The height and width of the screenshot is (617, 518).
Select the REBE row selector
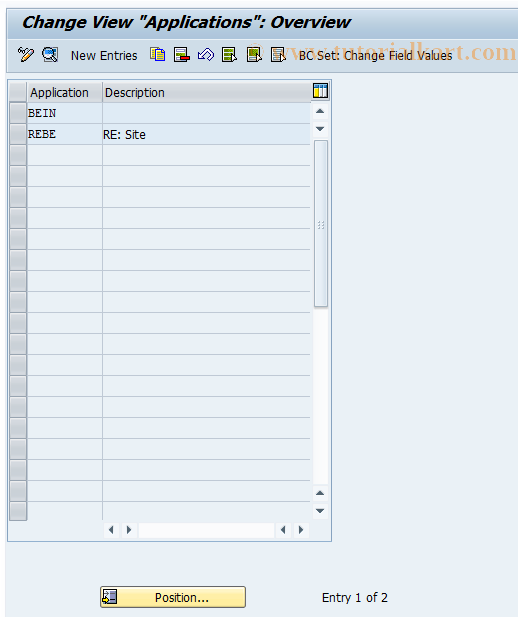pos(18,134)
